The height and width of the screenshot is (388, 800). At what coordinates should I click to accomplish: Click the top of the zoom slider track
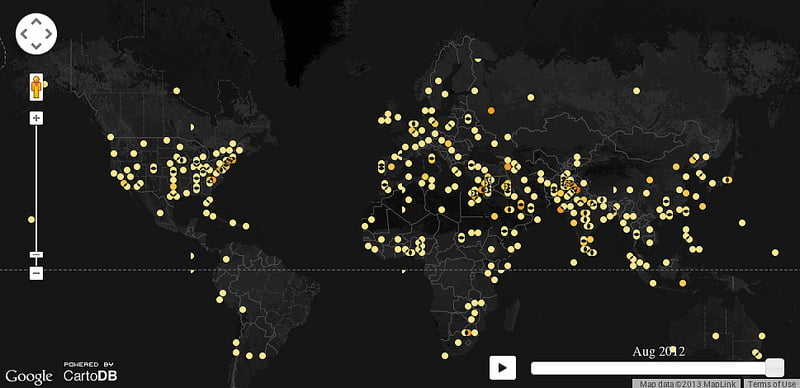tap(36, 128)
